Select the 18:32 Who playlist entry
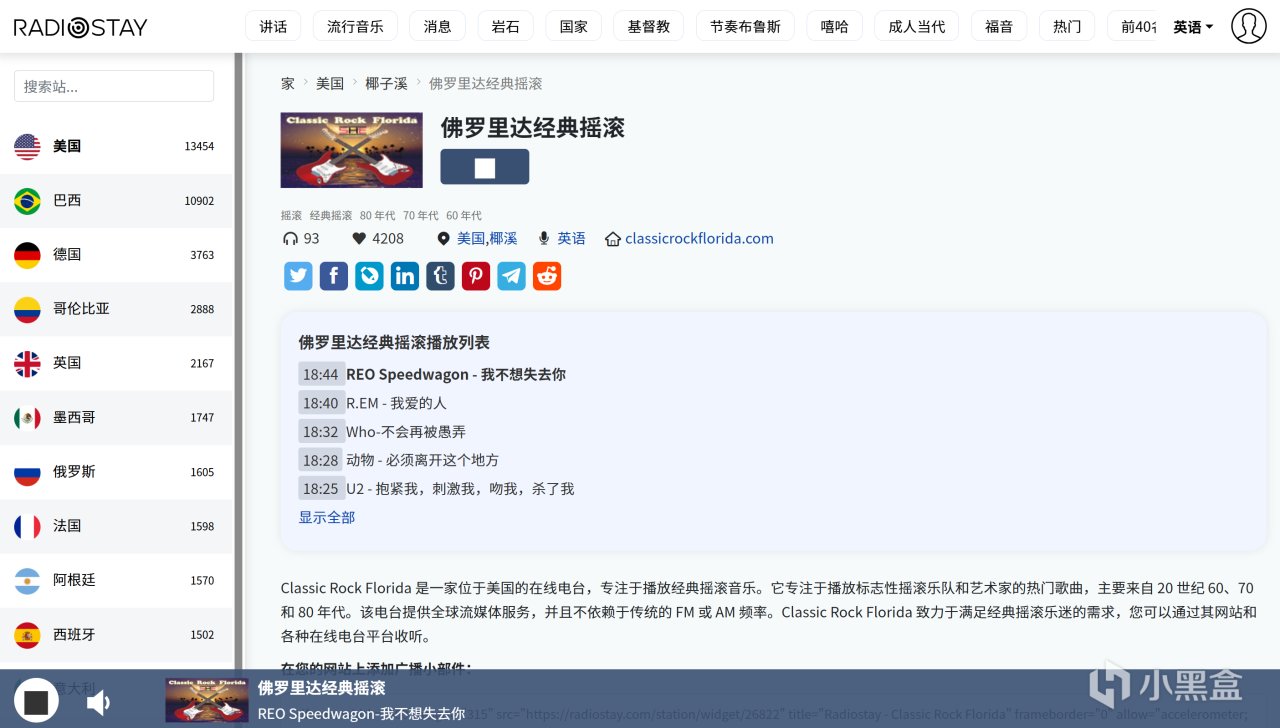The image size is (1280, 728). [382, 432]
